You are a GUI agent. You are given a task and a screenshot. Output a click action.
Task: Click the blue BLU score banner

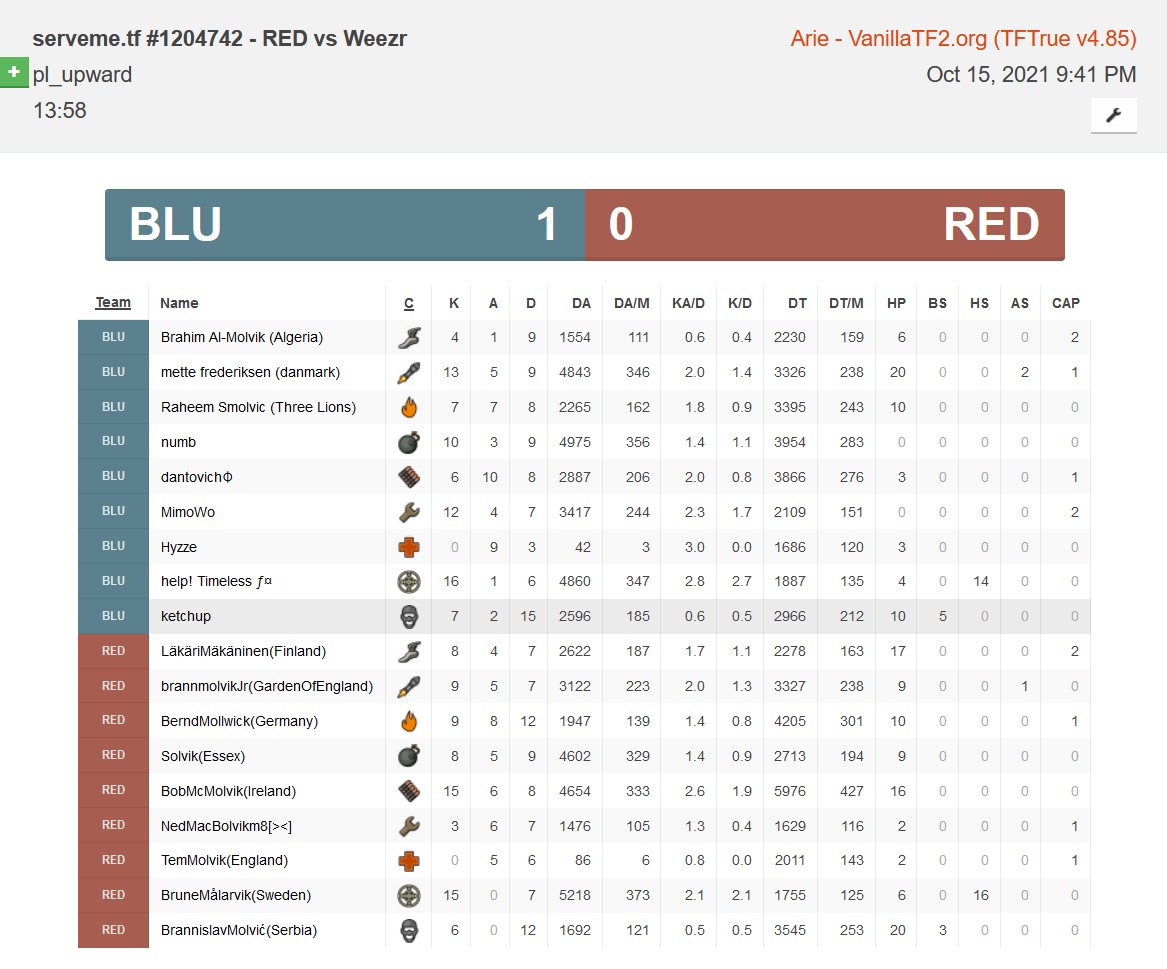[x=345, y=225]
